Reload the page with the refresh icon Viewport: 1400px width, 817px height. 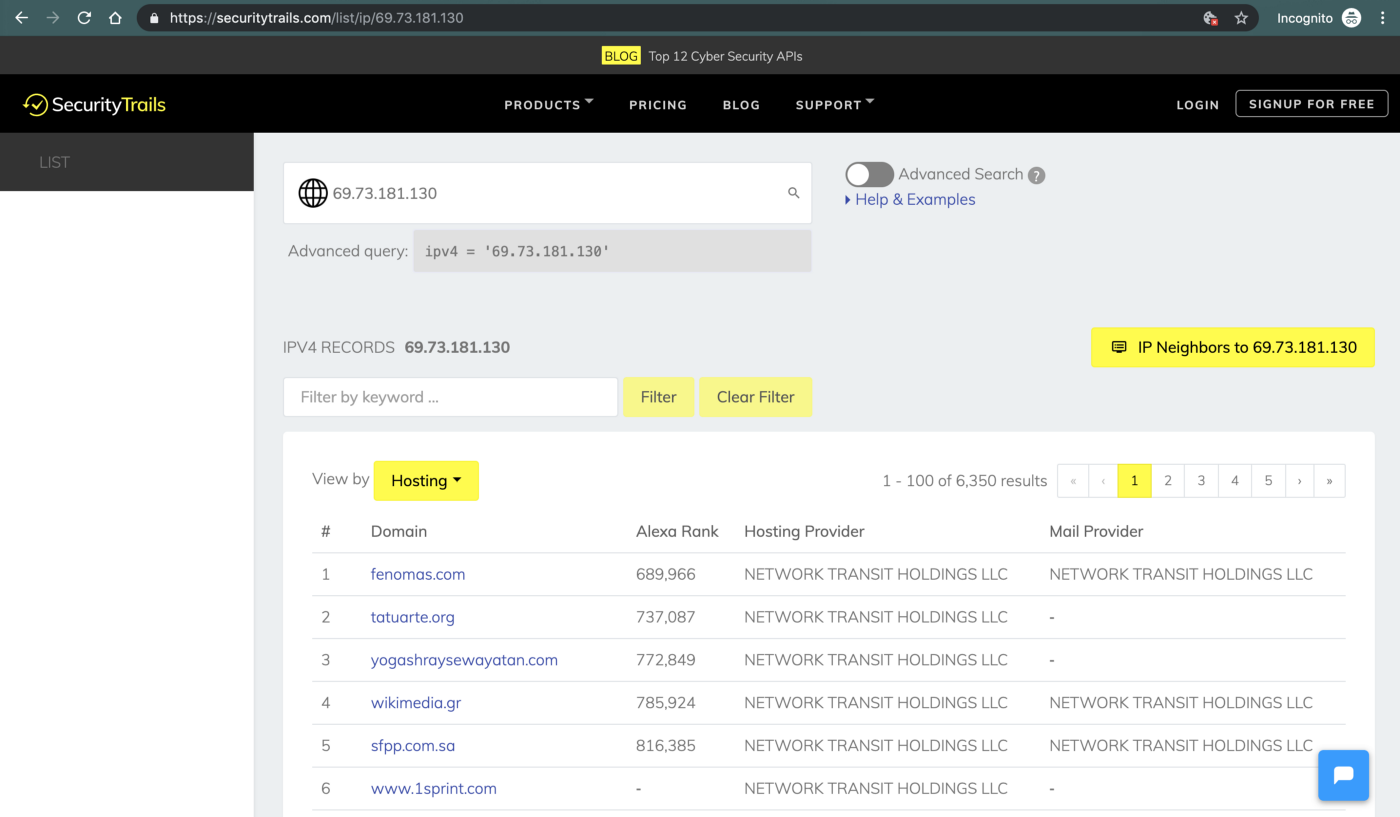[85, 18]
